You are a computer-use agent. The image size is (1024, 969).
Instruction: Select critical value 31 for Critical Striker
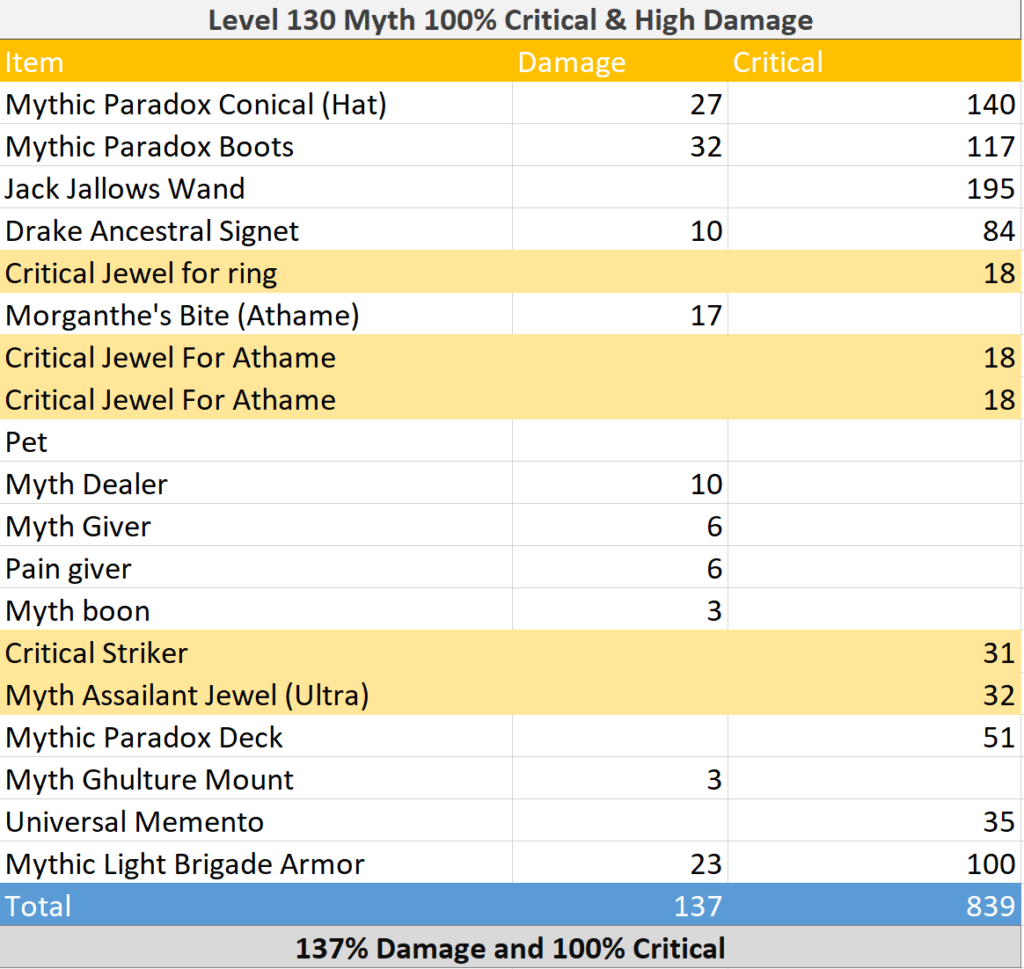[874, 652]
